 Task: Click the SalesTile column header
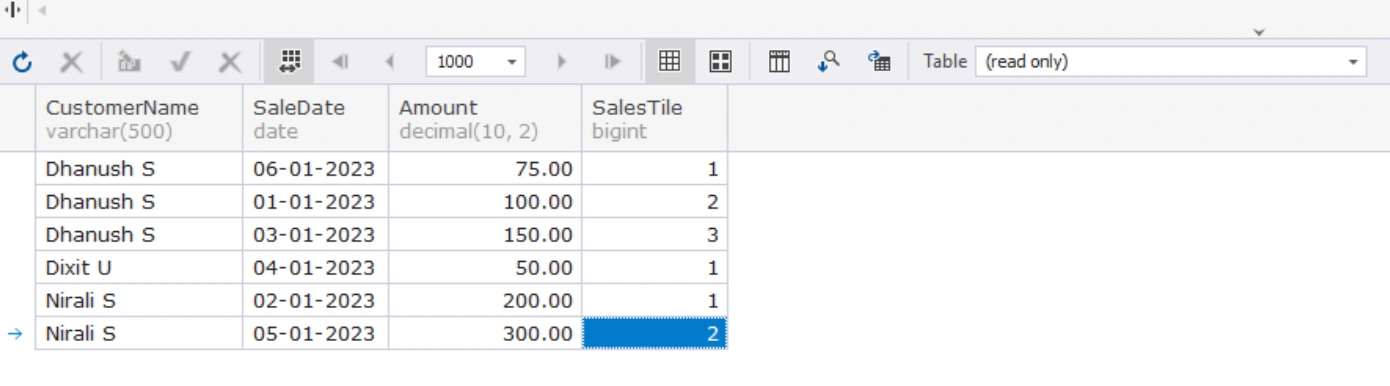point(655,118)
